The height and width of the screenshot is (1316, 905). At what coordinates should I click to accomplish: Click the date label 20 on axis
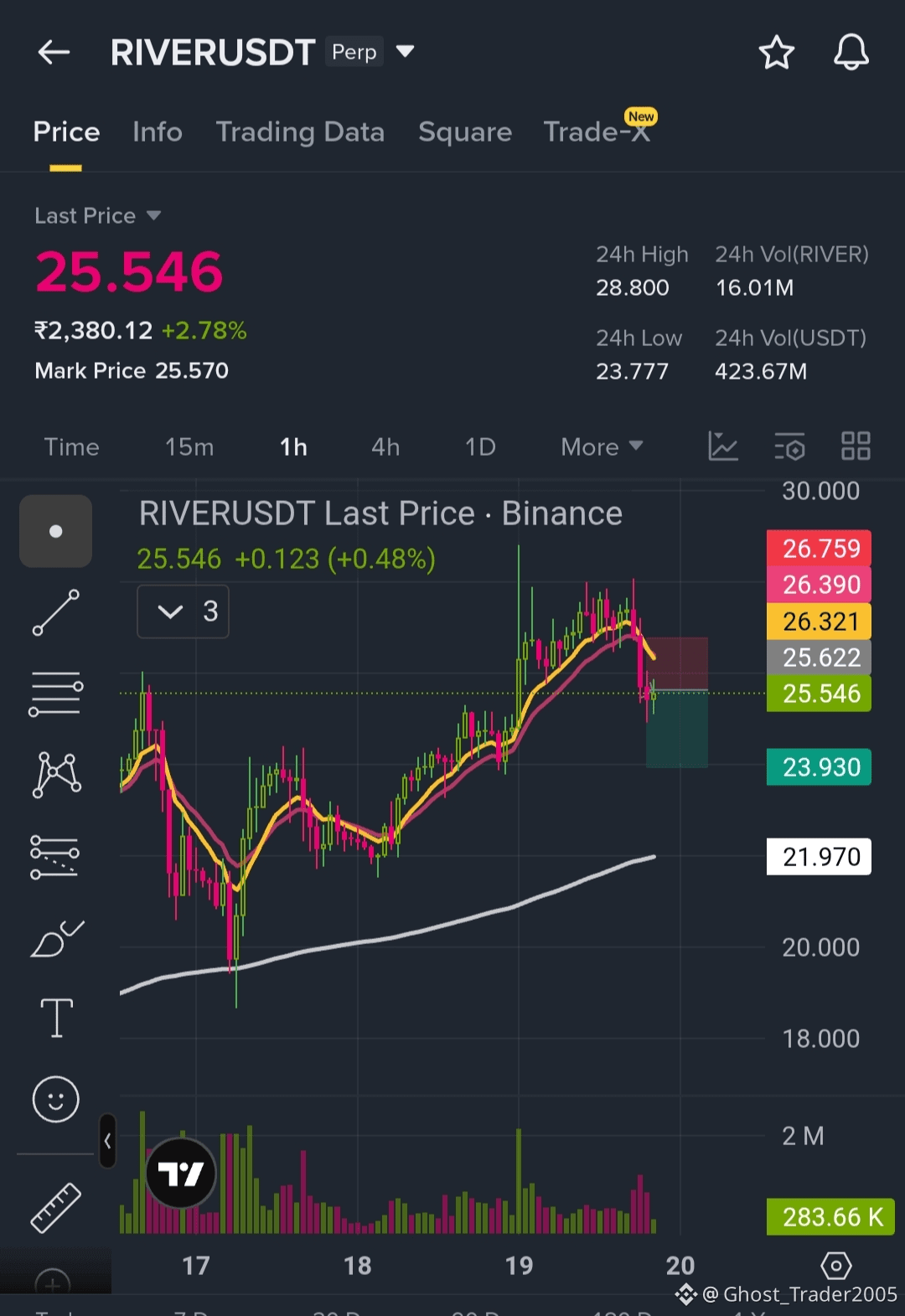click(680, 1266)
